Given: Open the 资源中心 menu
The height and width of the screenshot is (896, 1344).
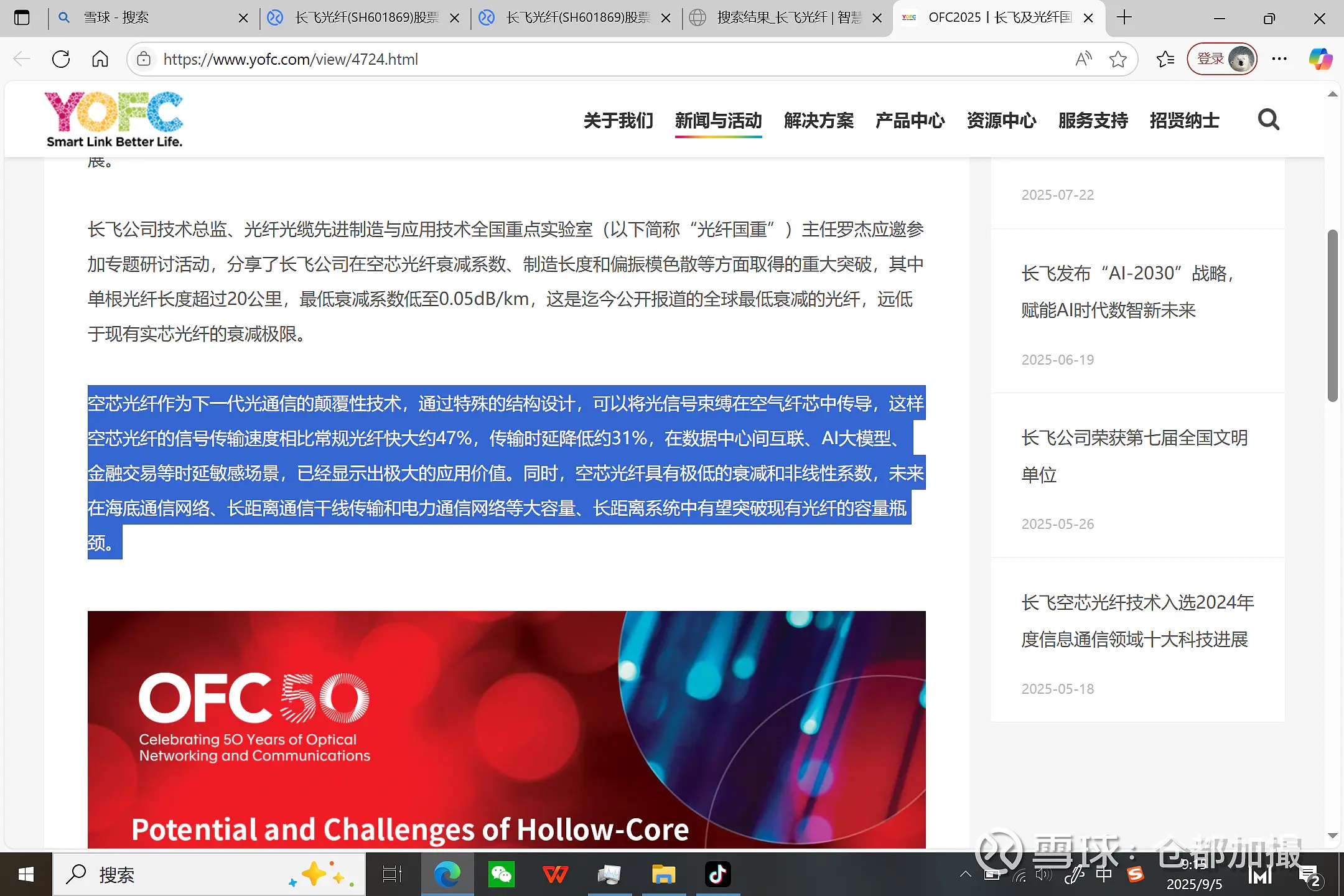Looking at the screenshot, I should coord(1002,120).
